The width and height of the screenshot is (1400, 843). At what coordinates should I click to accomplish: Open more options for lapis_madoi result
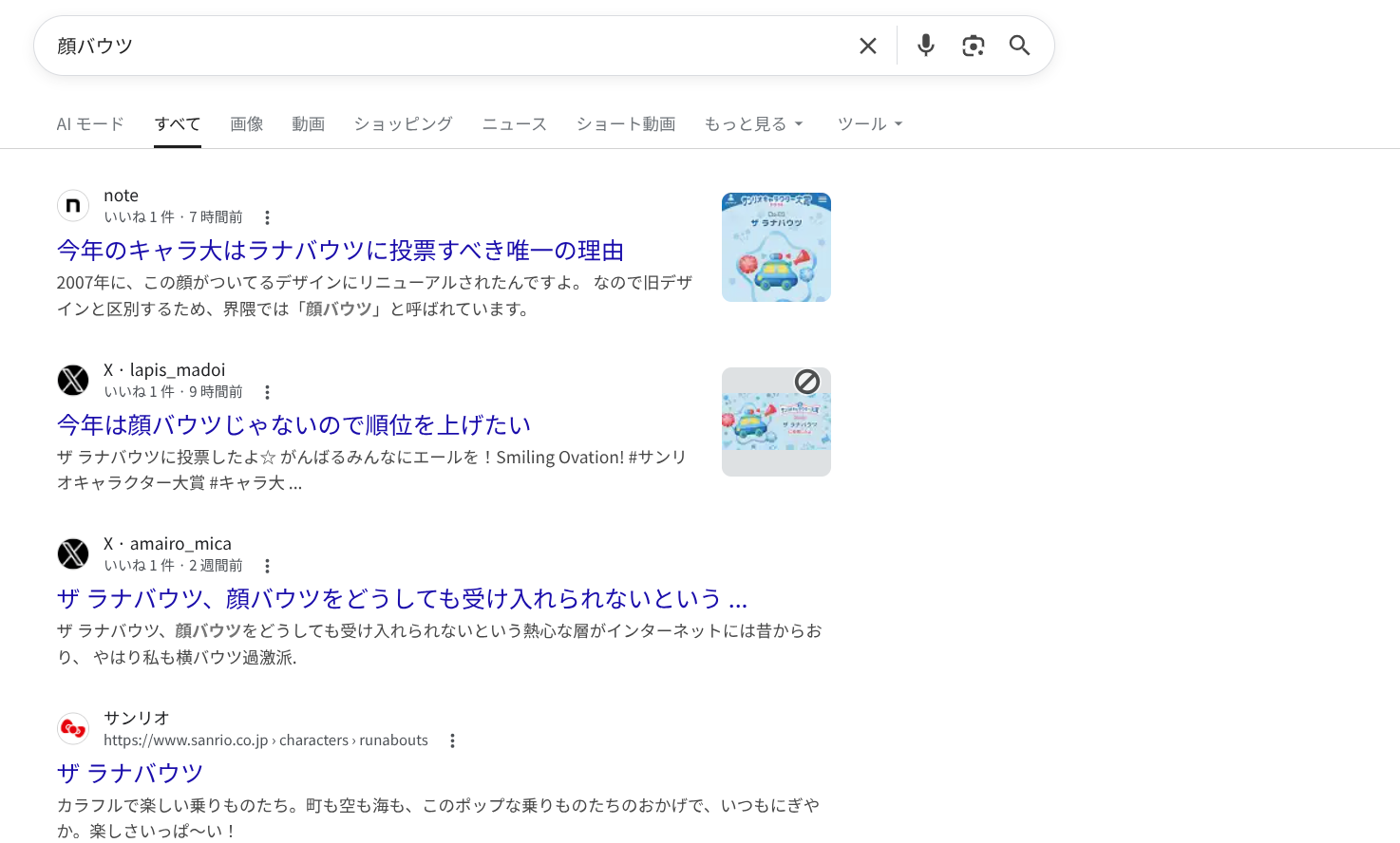point(267,392)
